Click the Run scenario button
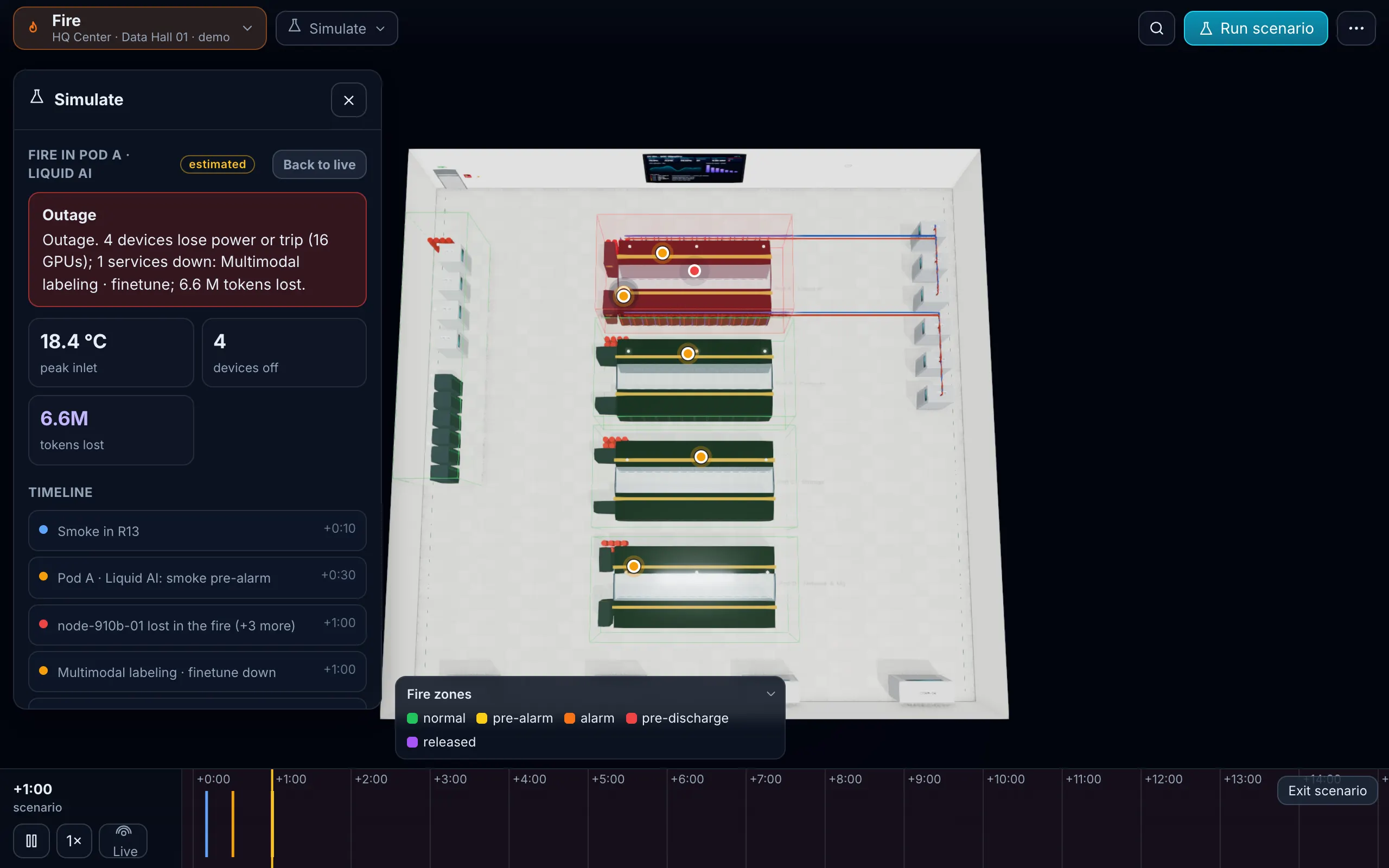Viewport: 1389px width, 868px height. pyautogui.click(x=1256, y=28)
